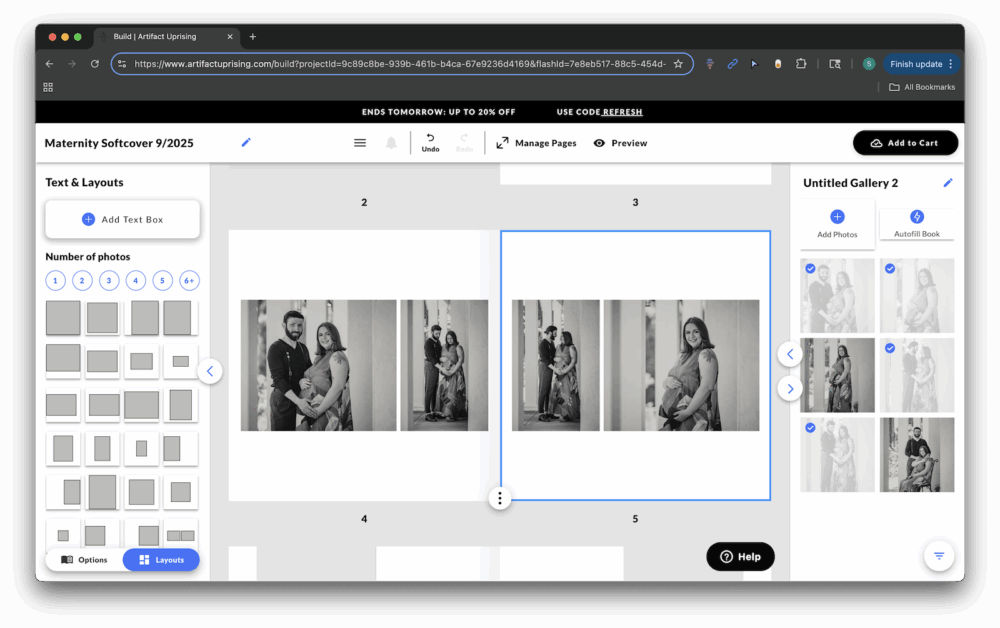Click the notification bell icon
The height and width of the screenshot is (628, 1000).
pyautogui.click(x=391, y=143)
